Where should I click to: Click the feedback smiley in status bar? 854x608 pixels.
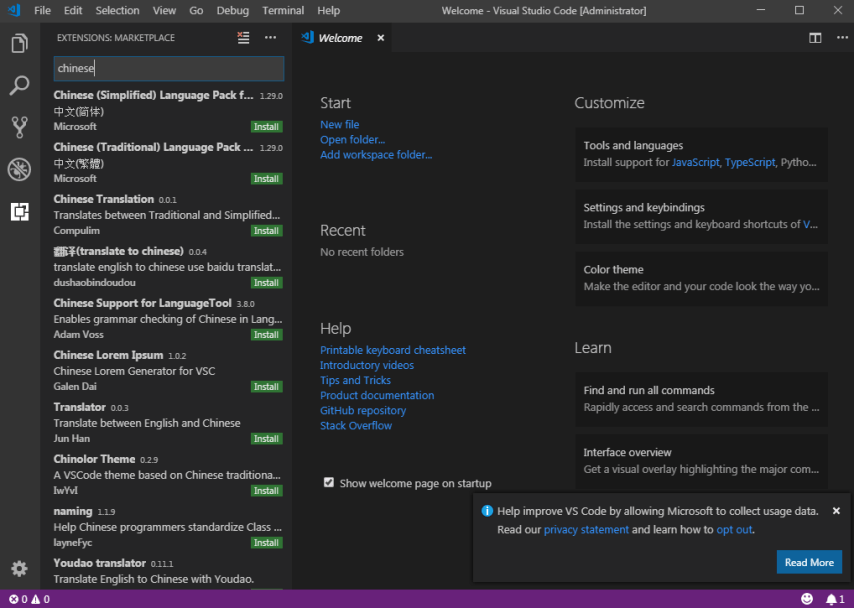pos(807,599)
